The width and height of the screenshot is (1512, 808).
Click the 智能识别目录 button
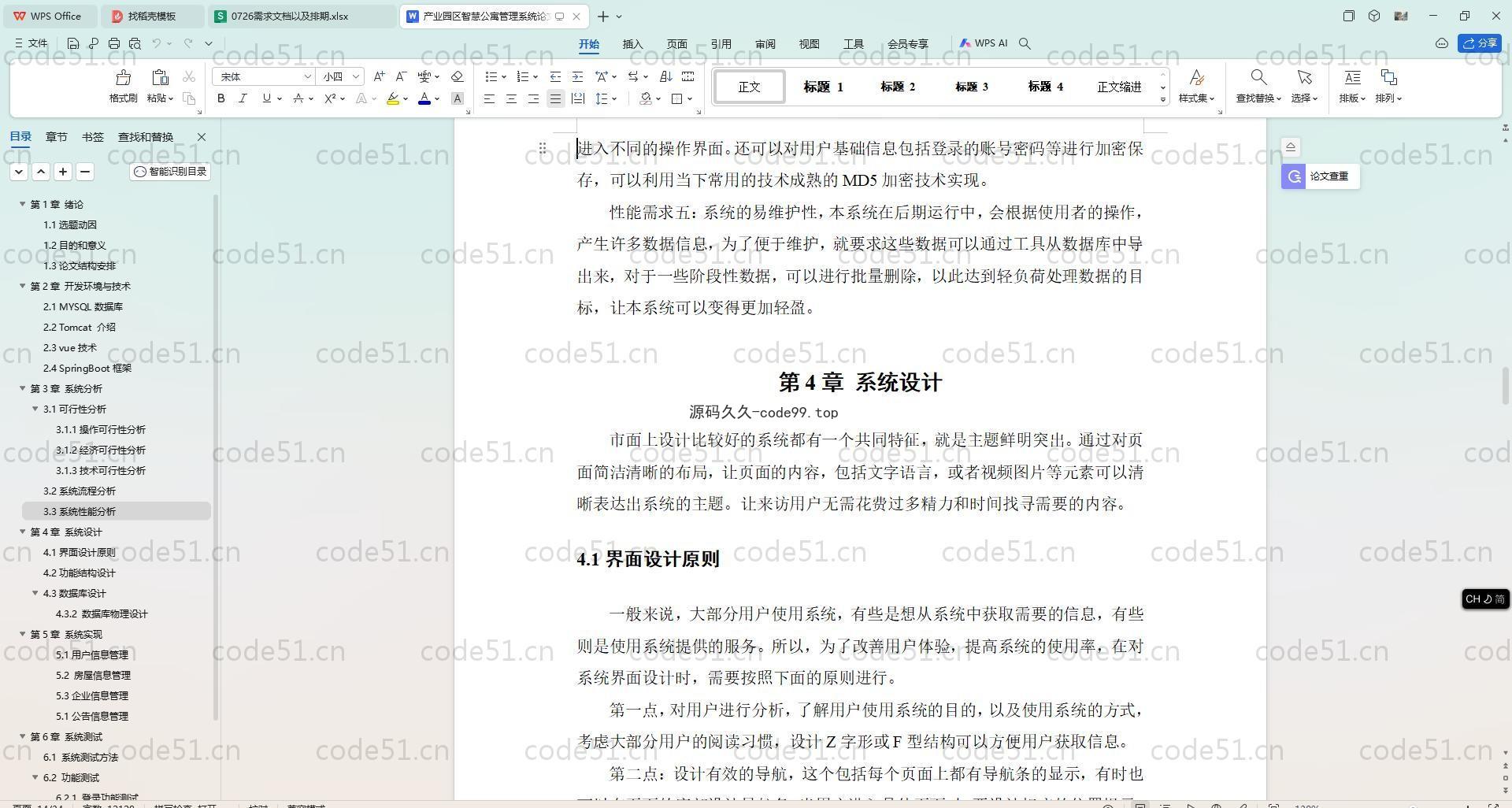click(x=170, y=172)
